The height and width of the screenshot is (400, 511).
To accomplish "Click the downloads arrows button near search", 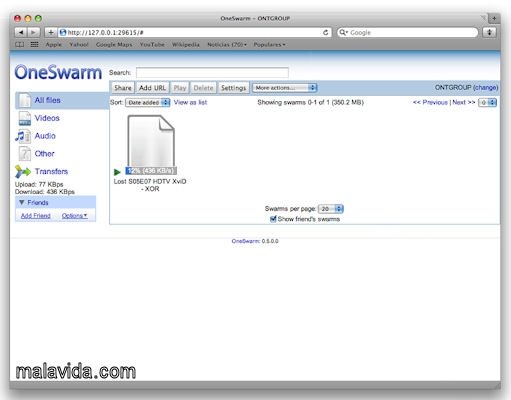I will (489, 32).
